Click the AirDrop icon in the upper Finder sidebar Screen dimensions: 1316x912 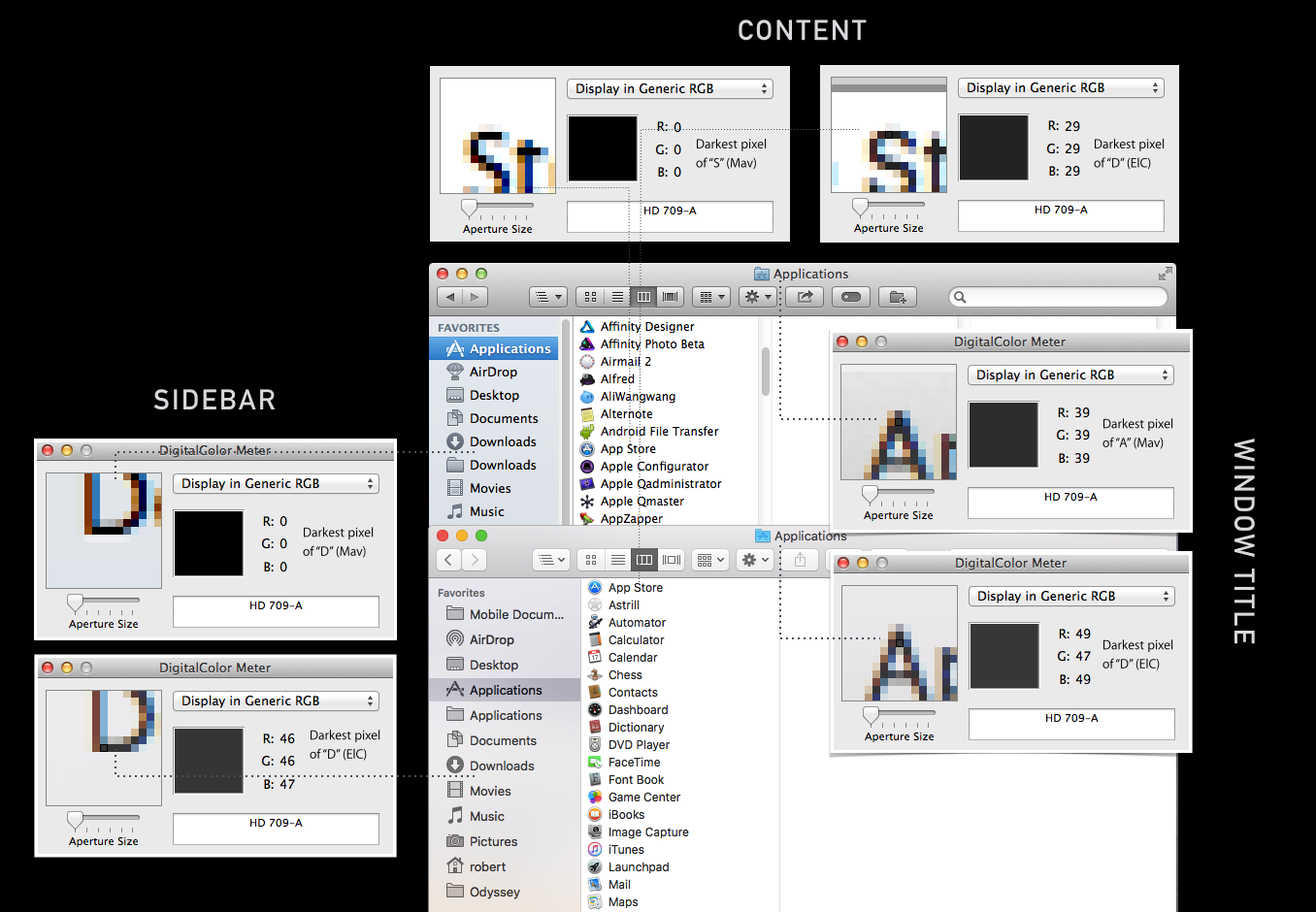coord(455,372)
